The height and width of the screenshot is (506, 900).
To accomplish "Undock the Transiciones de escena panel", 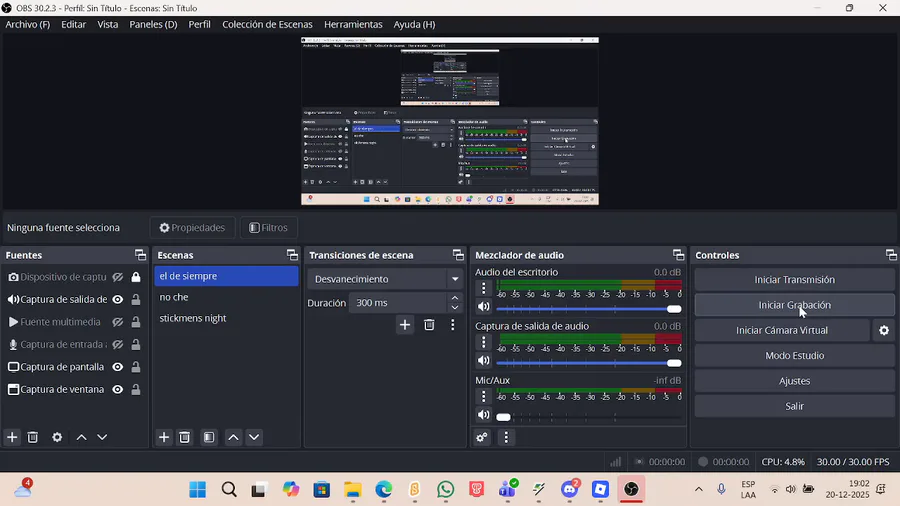I will tap(458, 255).
